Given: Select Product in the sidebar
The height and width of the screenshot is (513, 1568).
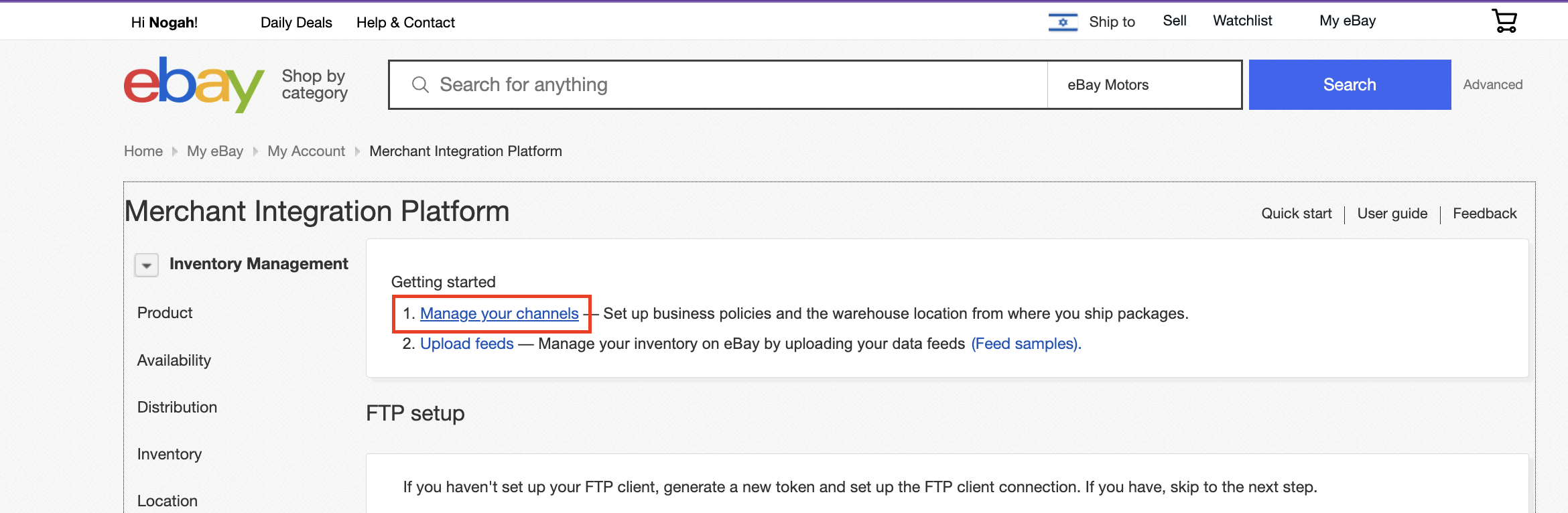Looking at the screenshot, I should (165, 313).
